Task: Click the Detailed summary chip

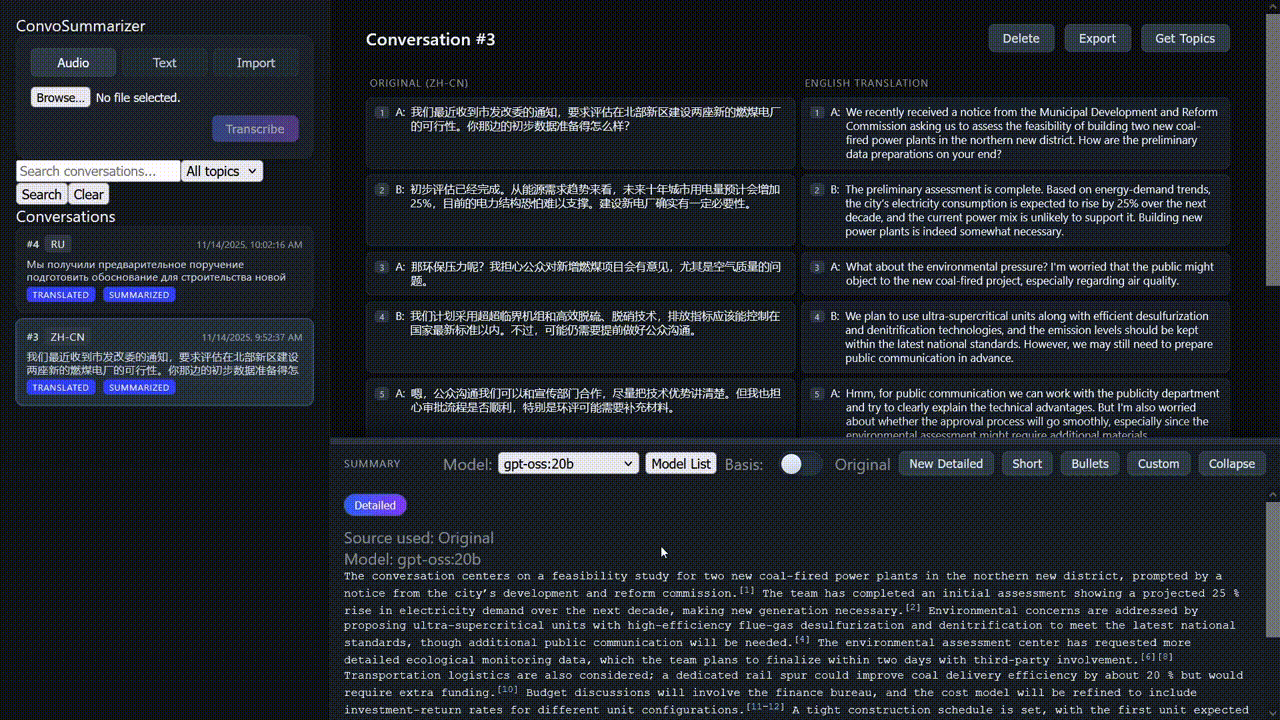Action: click(375, 505)
